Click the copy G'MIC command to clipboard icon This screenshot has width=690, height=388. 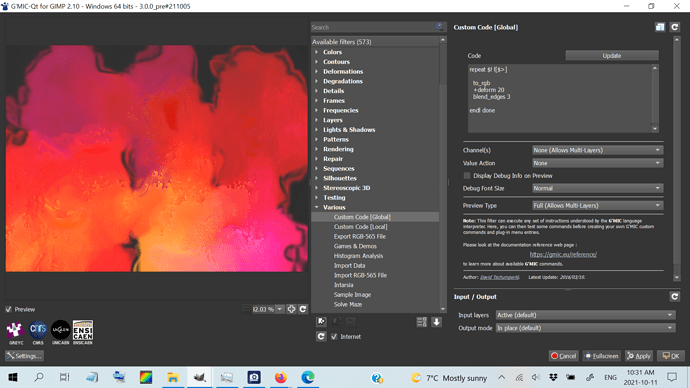tap(660, 27)
